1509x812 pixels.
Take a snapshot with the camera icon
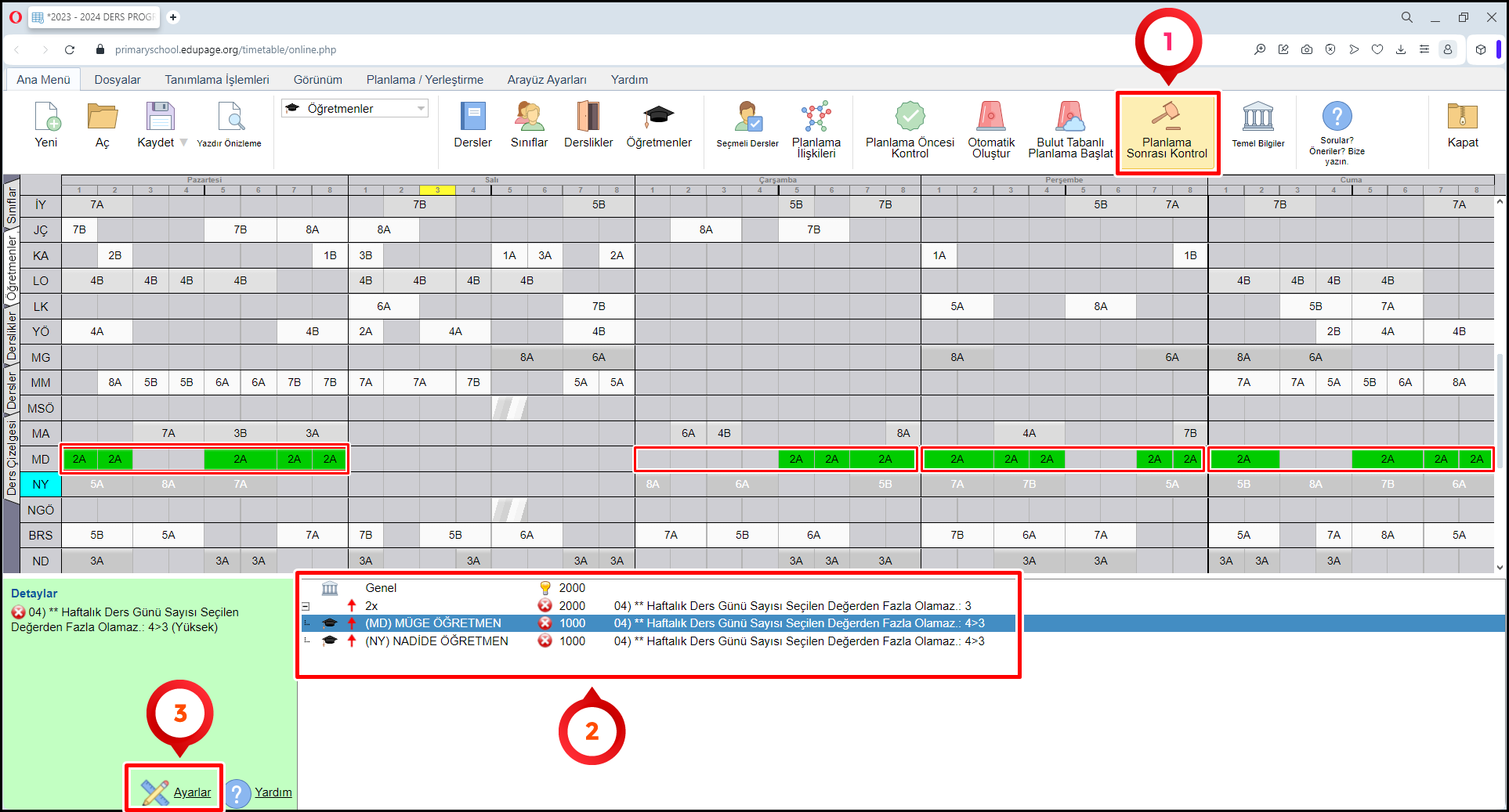tap(1307, 49)
